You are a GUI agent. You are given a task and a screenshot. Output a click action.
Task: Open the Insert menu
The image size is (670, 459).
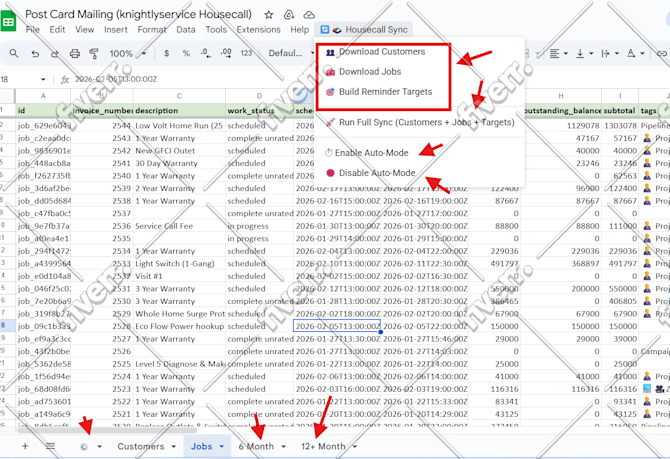116,29
